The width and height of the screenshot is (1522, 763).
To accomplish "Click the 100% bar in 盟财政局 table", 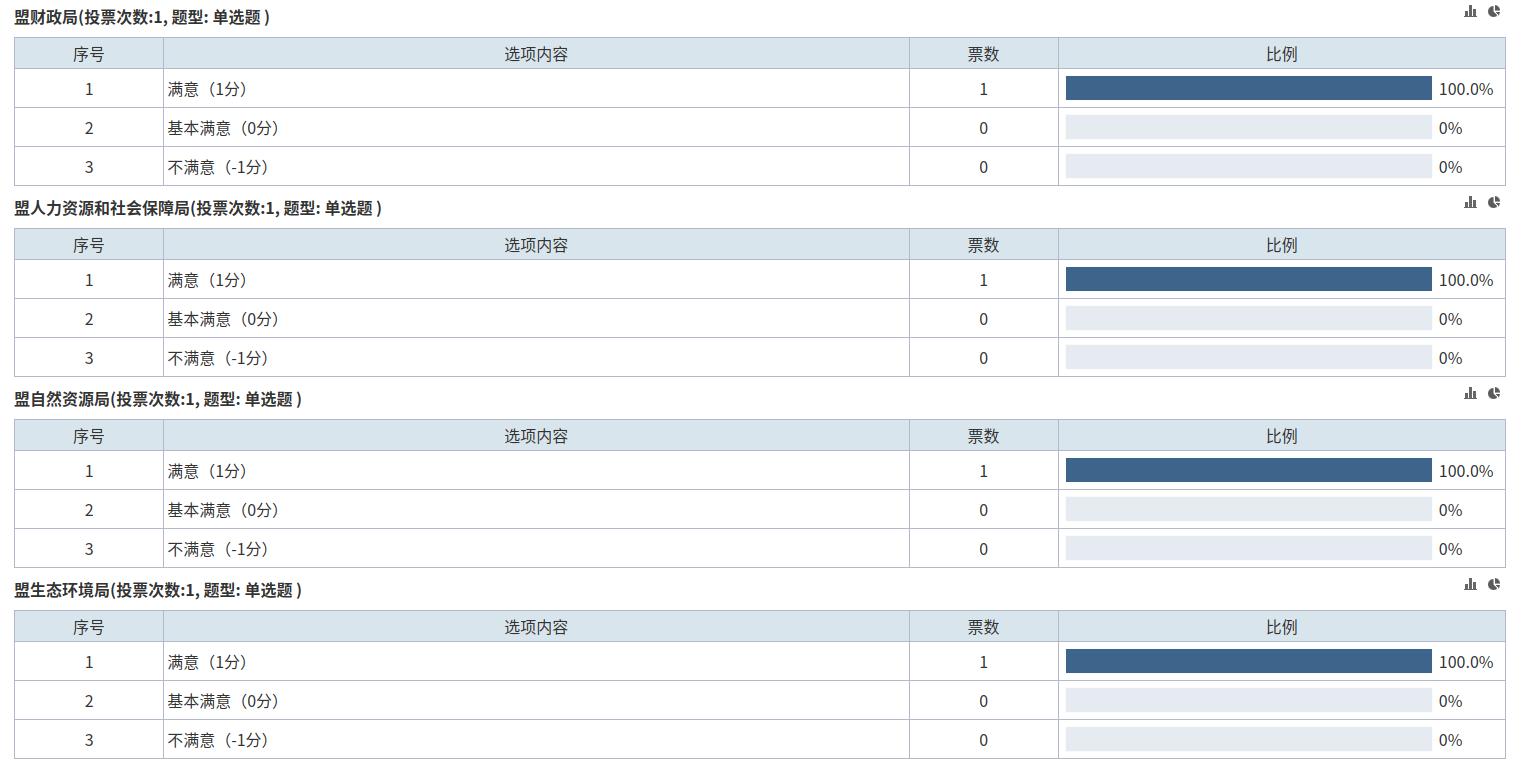I will 1248,89.
